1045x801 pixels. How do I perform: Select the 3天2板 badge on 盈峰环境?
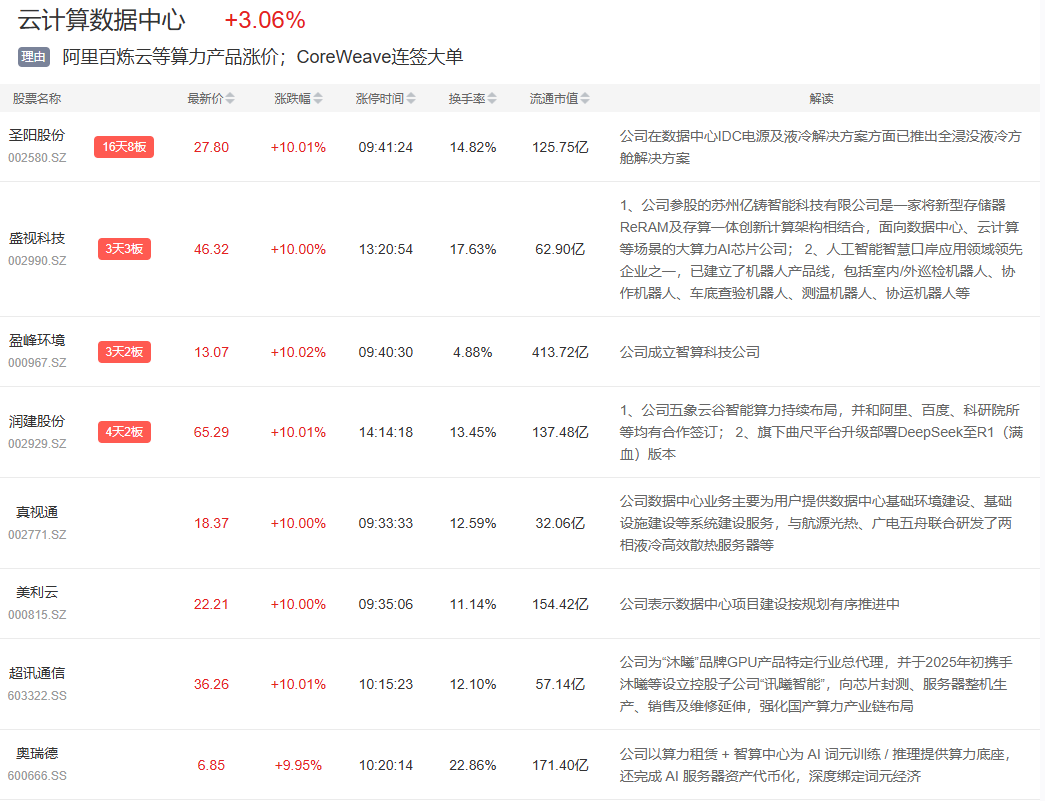[124, 352]
